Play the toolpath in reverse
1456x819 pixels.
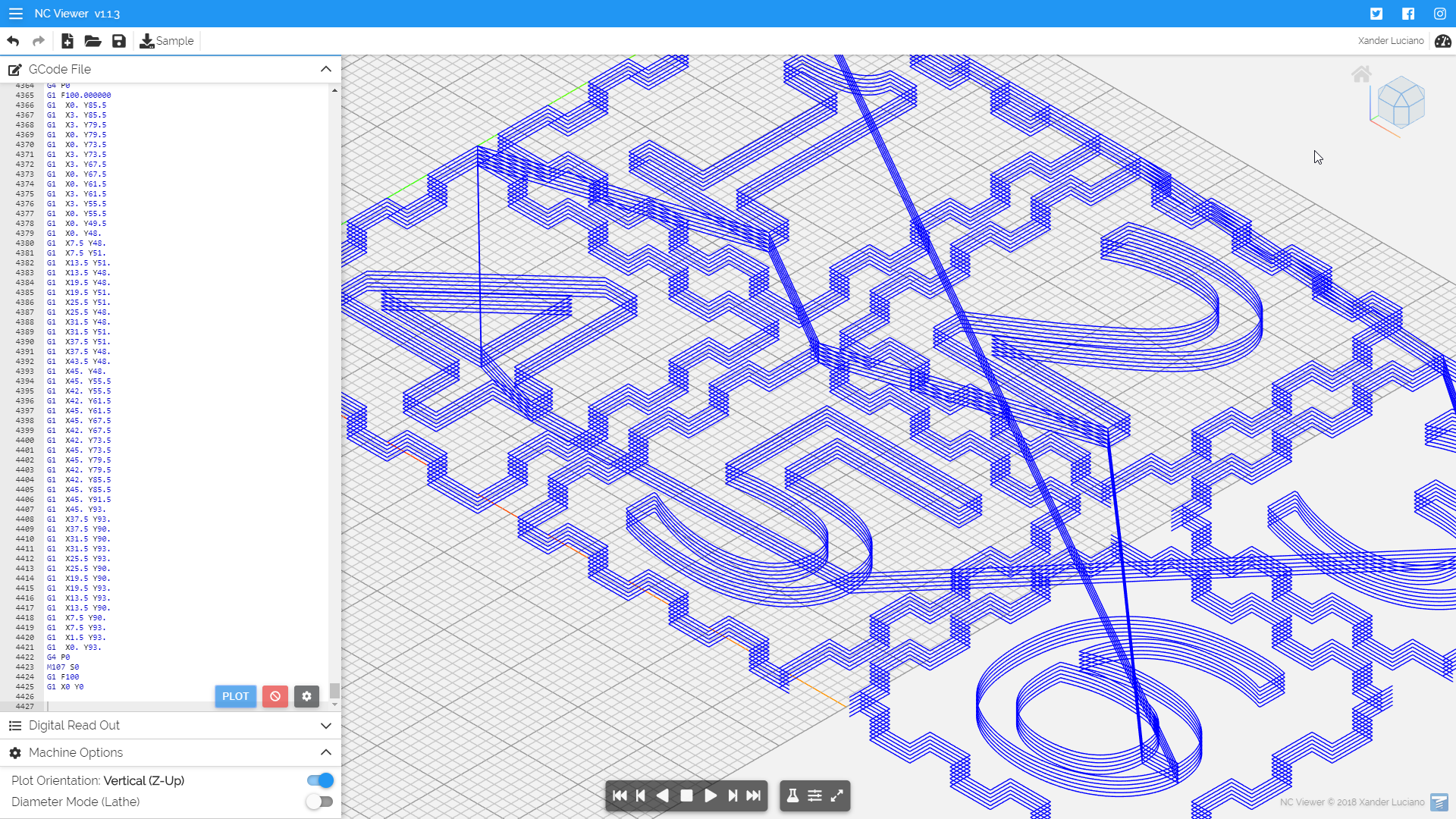coord(663,795)
